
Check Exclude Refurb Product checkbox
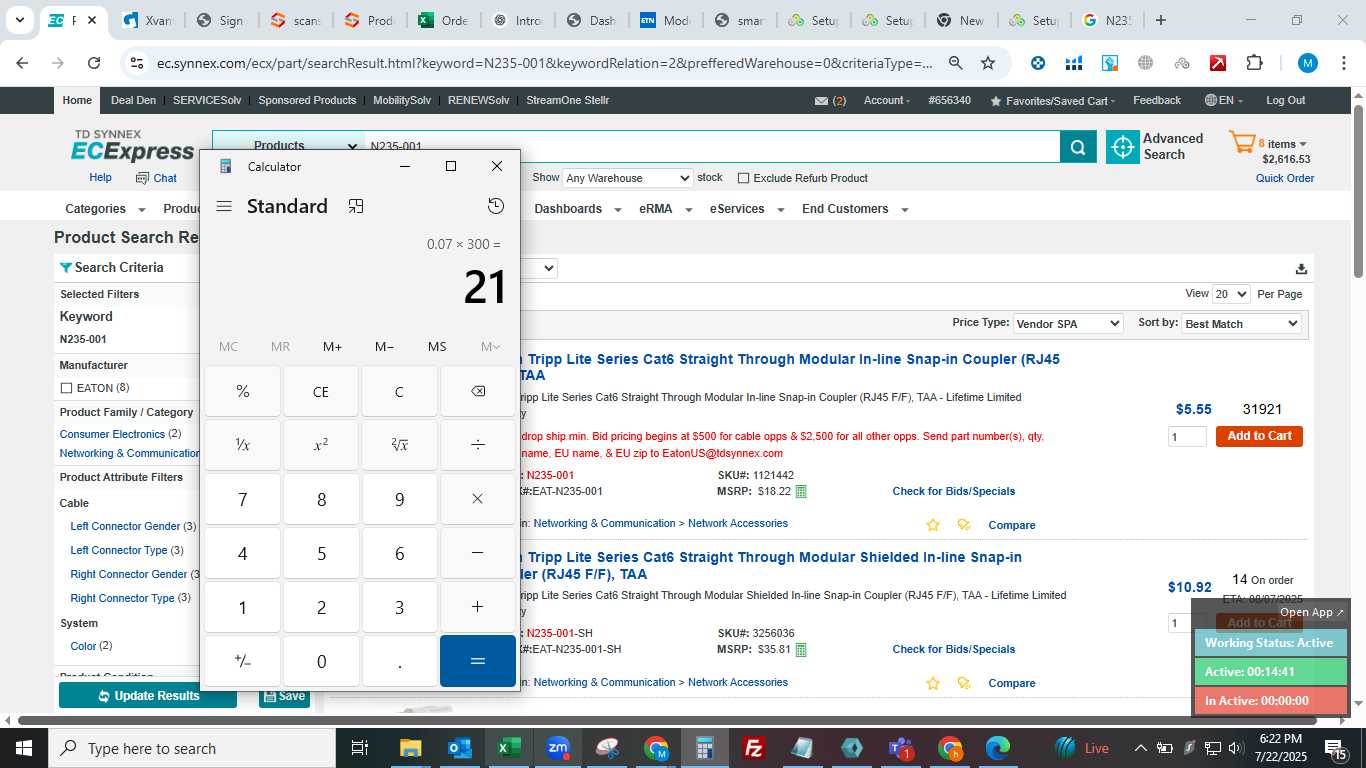743,178
